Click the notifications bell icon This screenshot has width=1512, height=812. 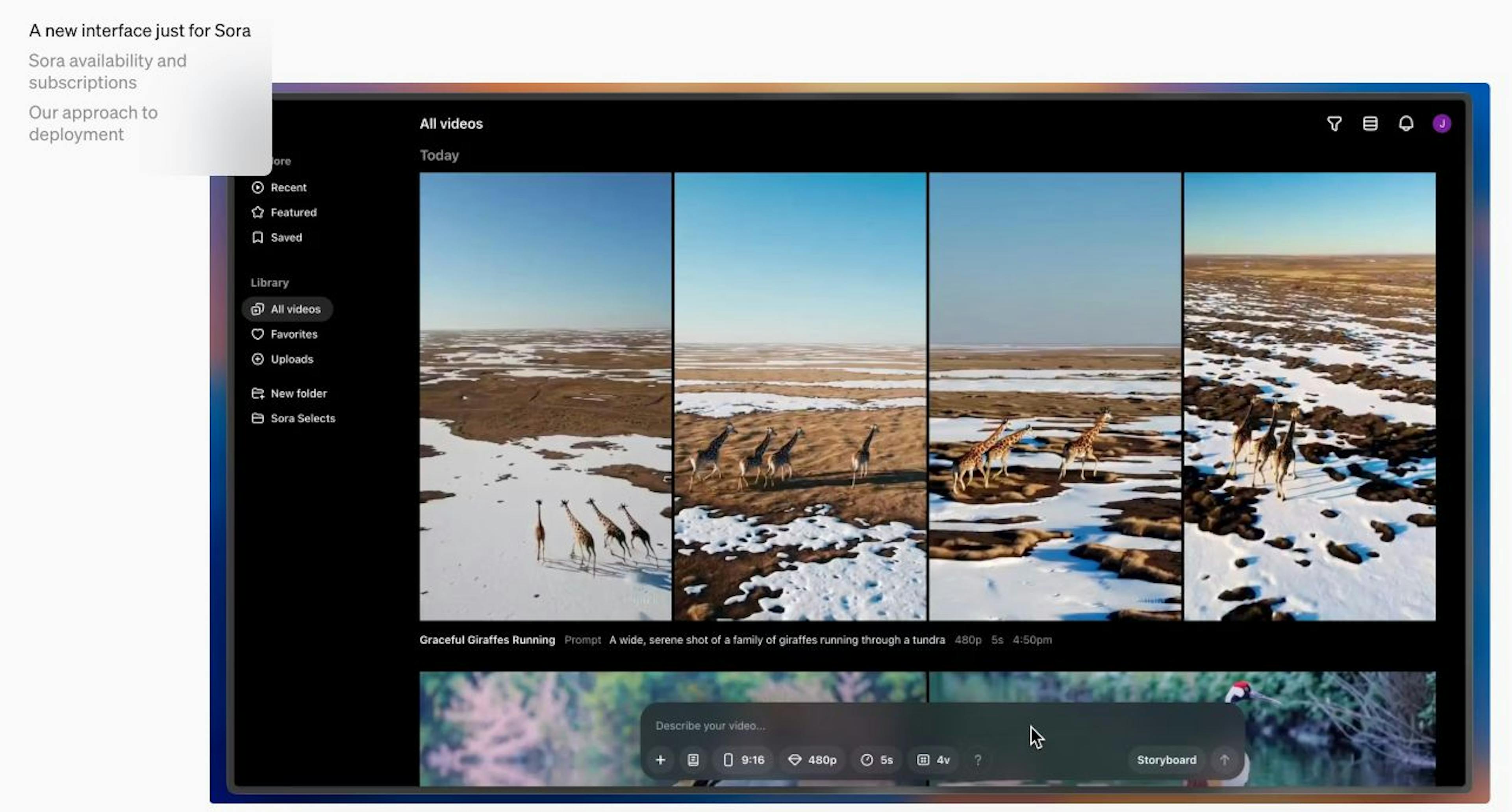pyautogui.click(x=1406, y=123)
